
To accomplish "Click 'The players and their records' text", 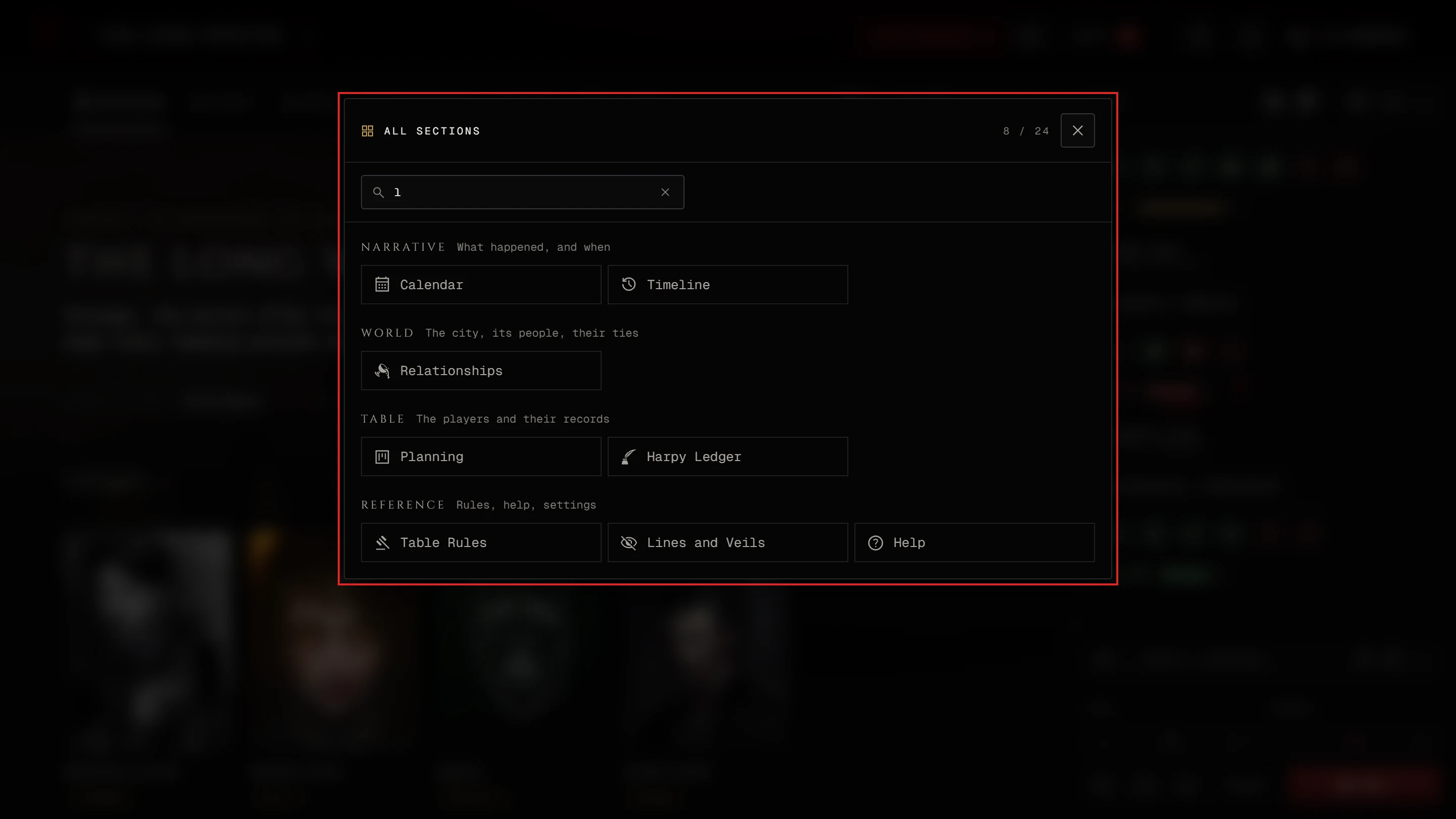I will [513, 419].
